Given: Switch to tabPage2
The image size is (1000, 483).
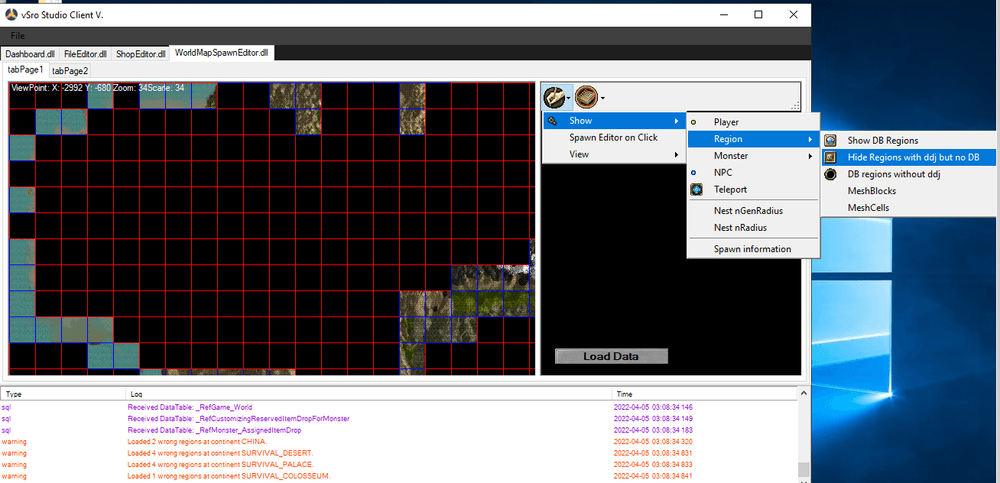Looking at the screenshot, I should click(x=70, y=70).
